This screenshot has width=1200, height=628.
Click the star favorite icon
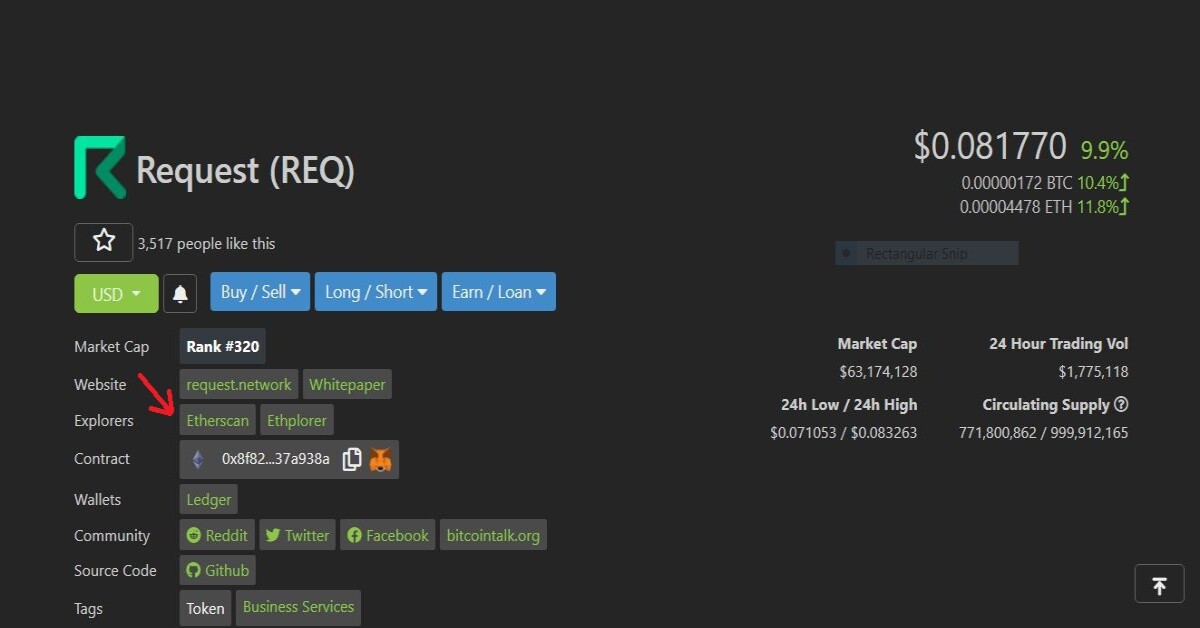click(x=103, y=242)
